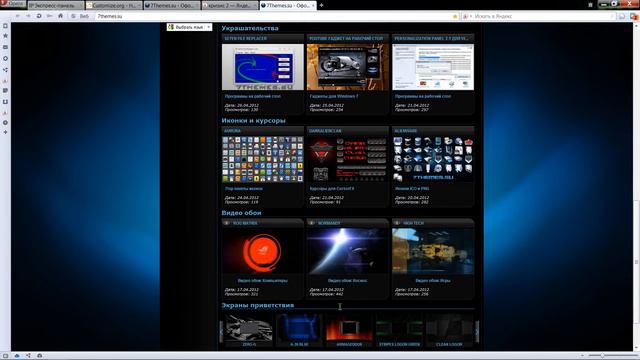Open the Выбрать язык language dropdown

click(189, 27)
